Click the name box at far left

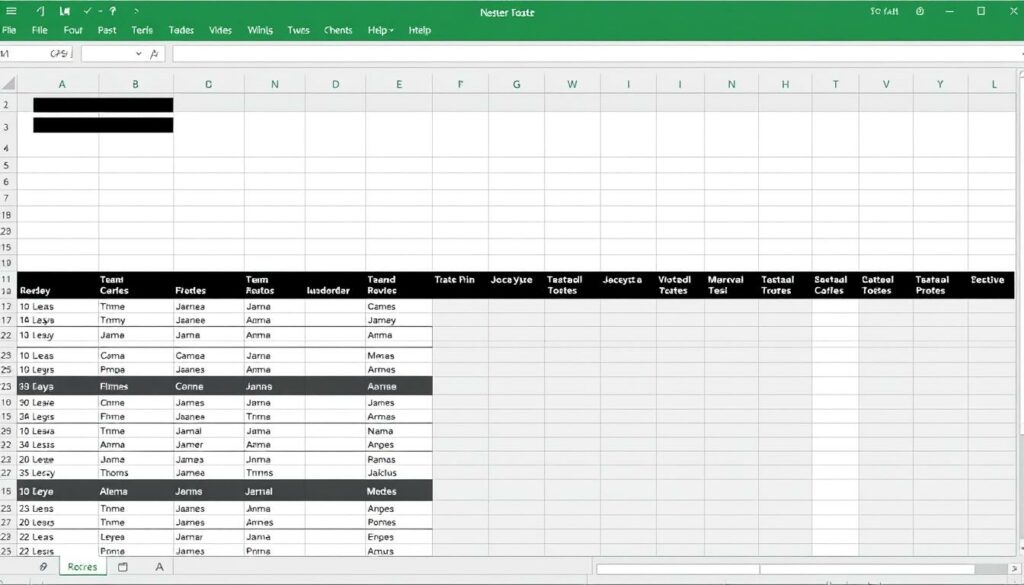point(36,54)
